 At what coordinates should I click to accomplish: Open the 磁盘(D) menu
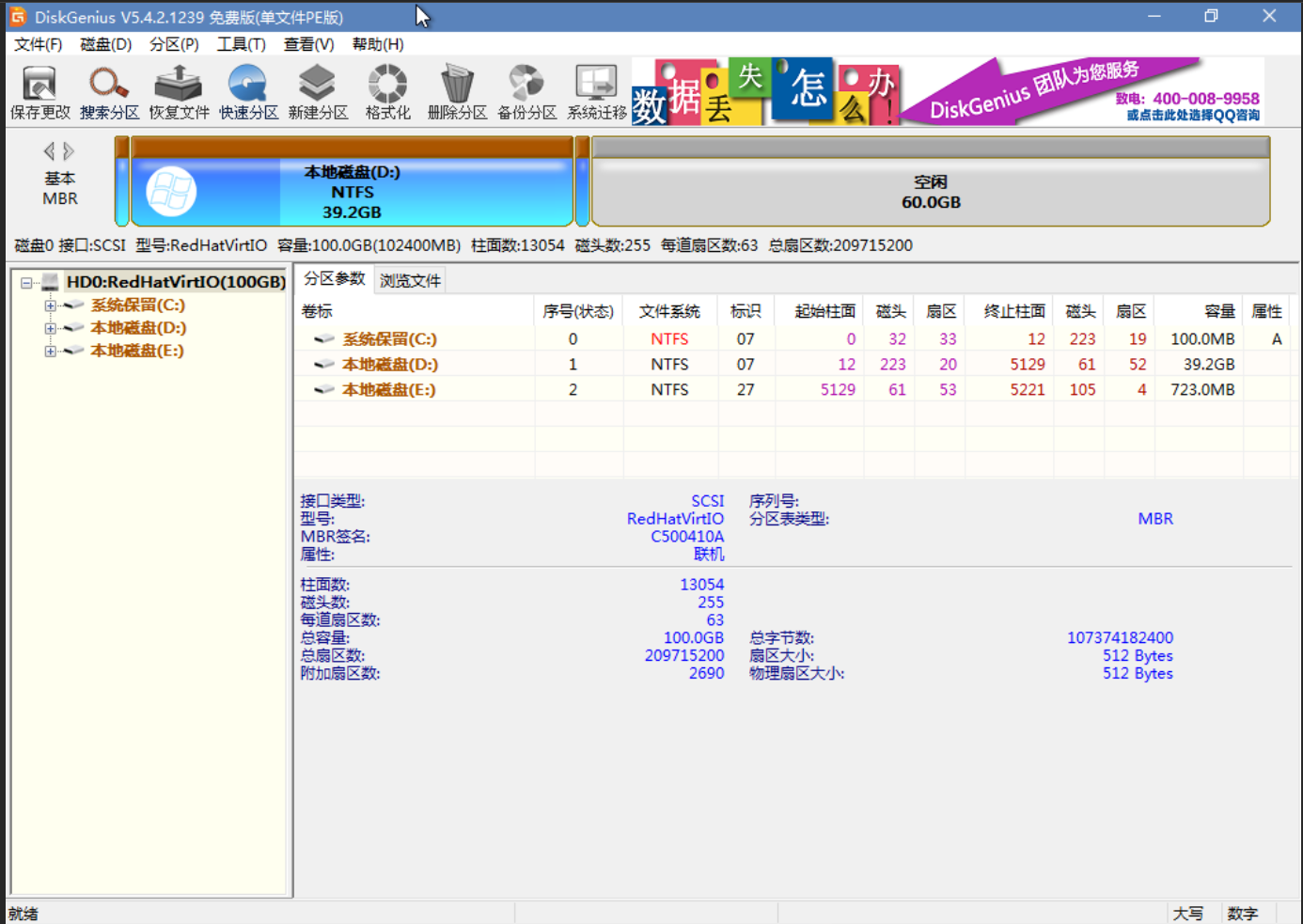[105, 44]
